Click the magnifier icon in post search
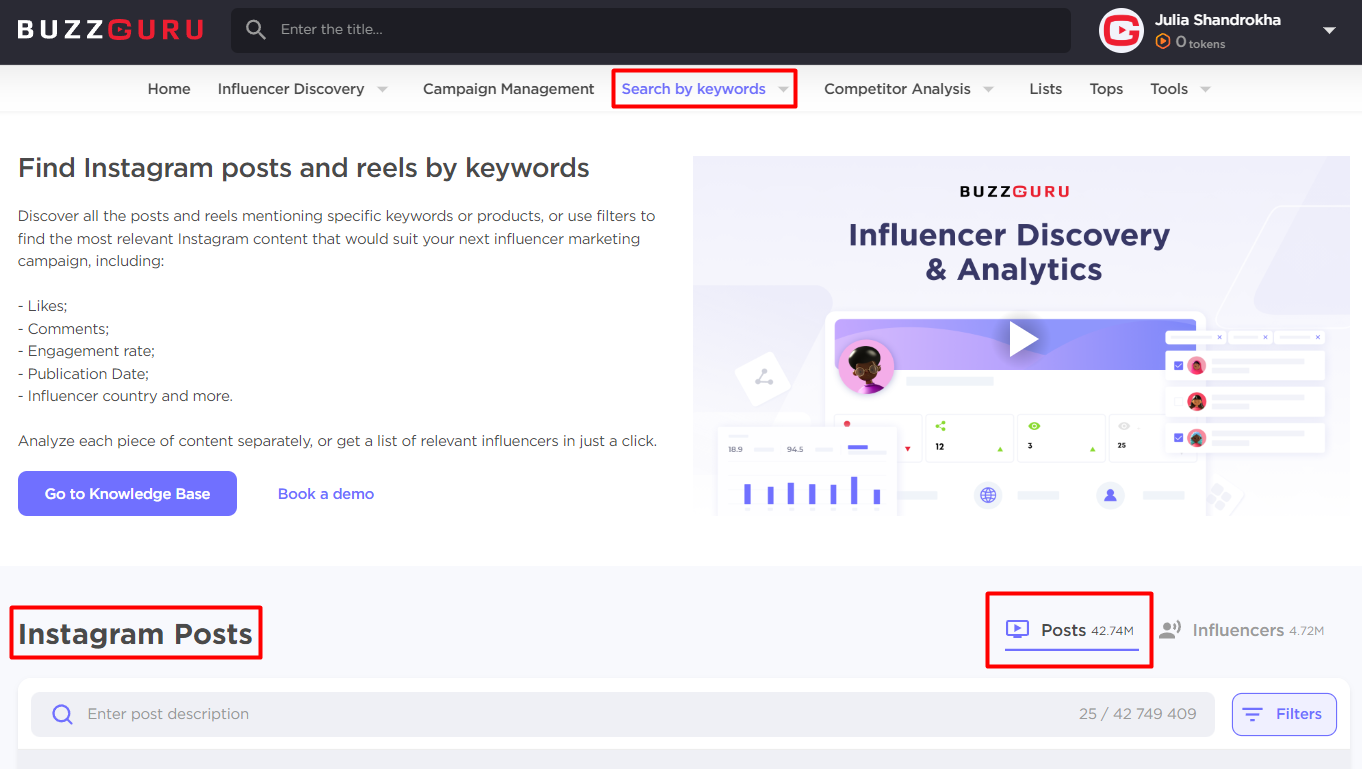Viewport: 1362px width, 769px height. click(x=62, y=714)
